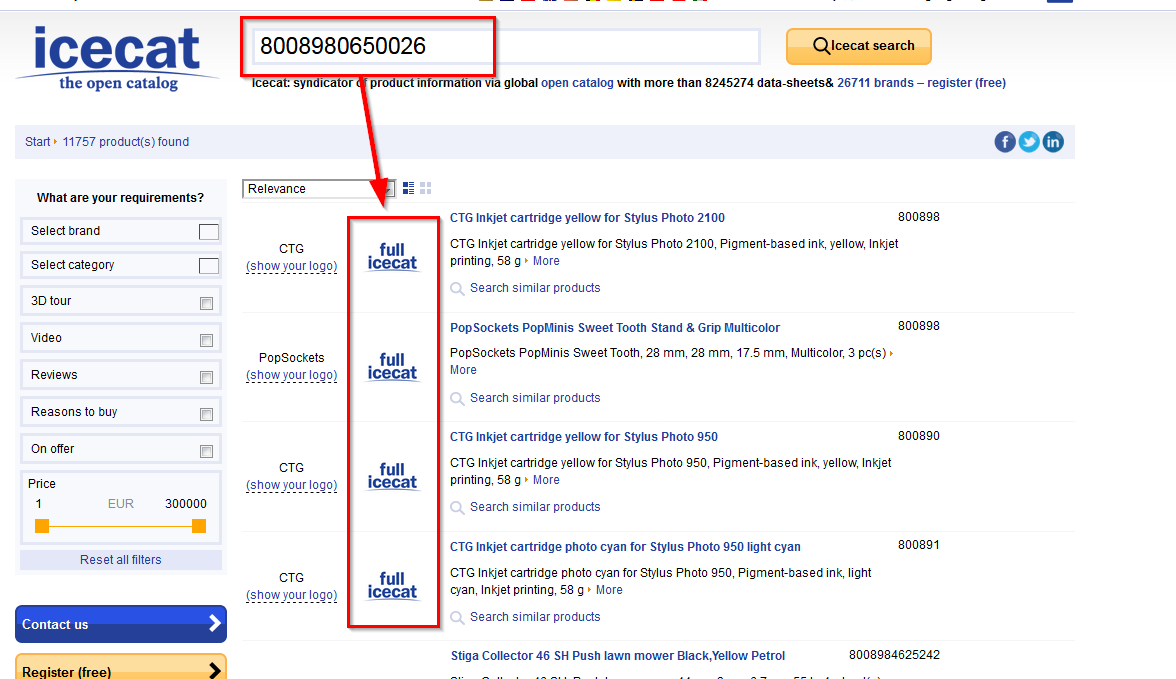Search similar products for Stylus Photo 2100 cartridge
The width and height of the screenshot is (1176, 679).
pyautogui.click(x=536, y=288)
